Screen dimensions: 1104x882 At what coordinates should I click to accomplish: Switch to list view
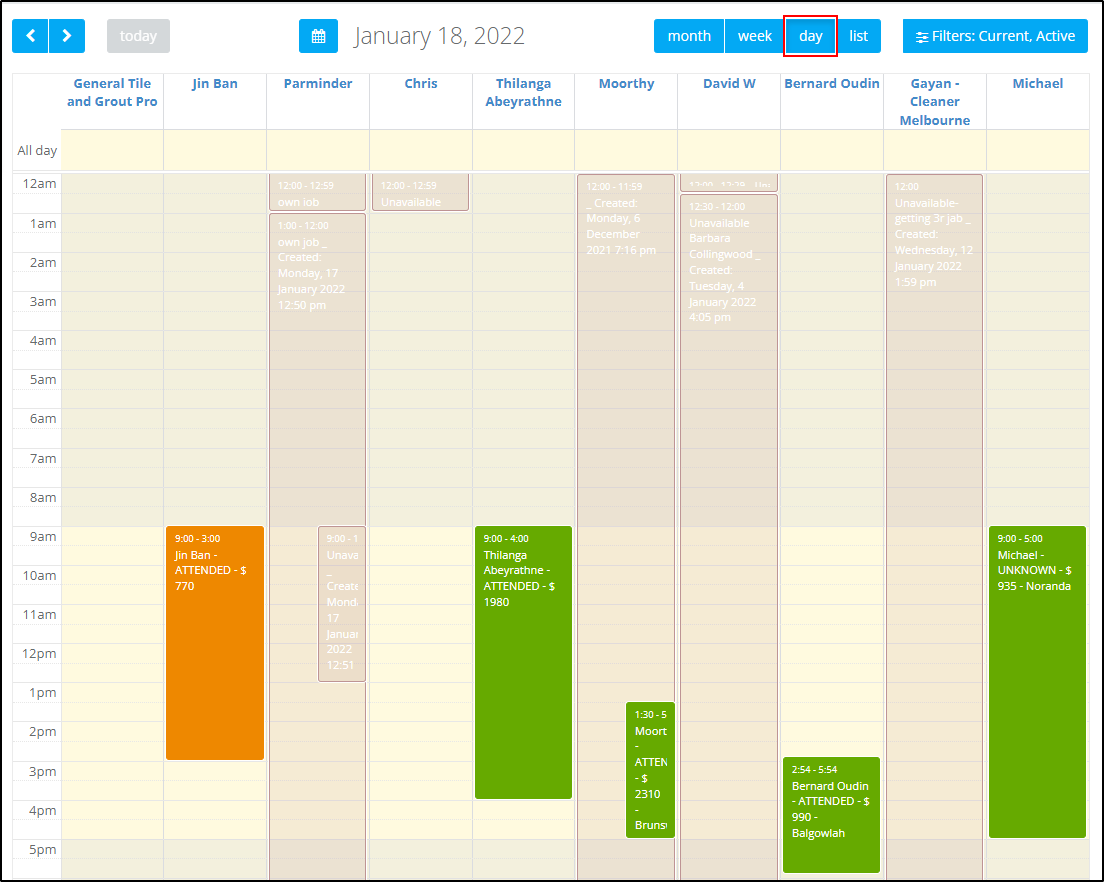[x=858, y=36]
